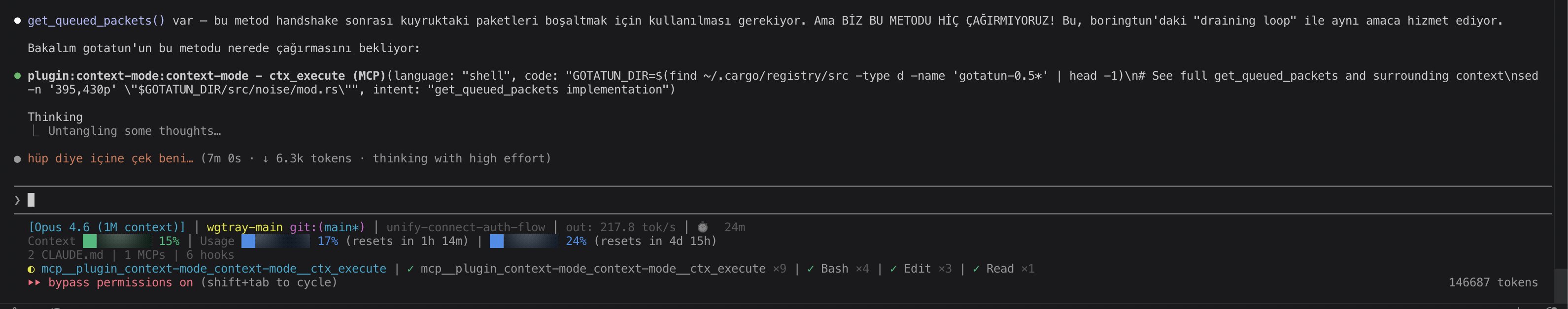The width and height of the screenshot is (1568, 309).
Task: Click the get_queued_packets() function name
Action: pyautogui.click(x=96, y=21)
